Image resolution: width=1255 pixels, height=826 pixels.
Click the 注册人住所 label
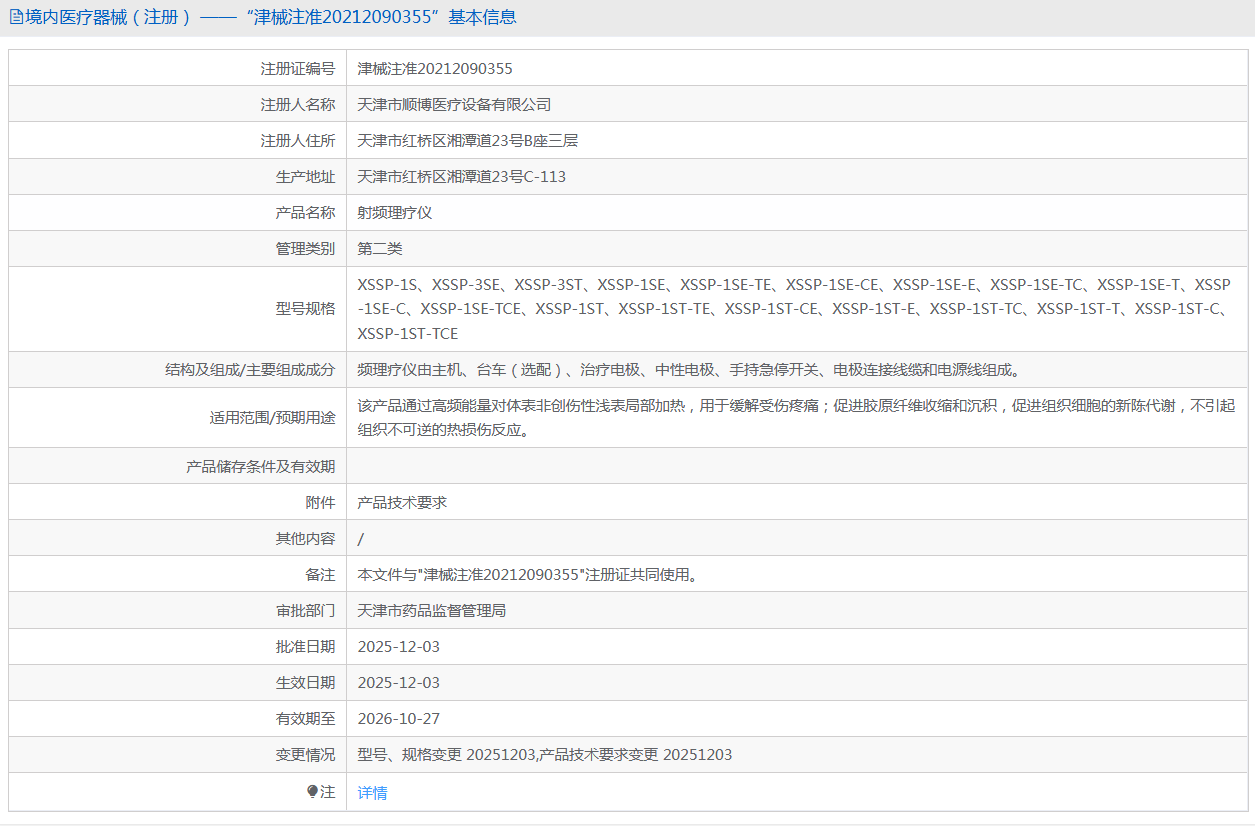(297, 140)
